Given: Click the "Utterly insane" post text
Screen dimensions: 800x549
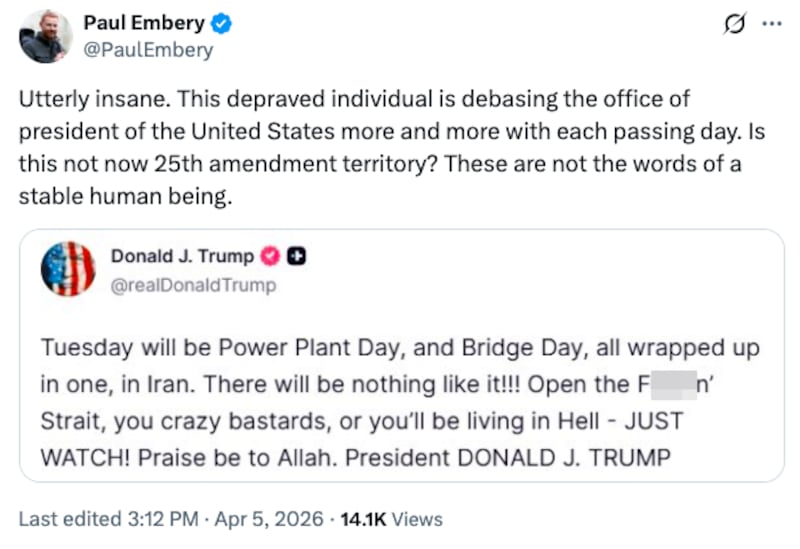Looking at the screenshot, I should (x=82, y=100).
